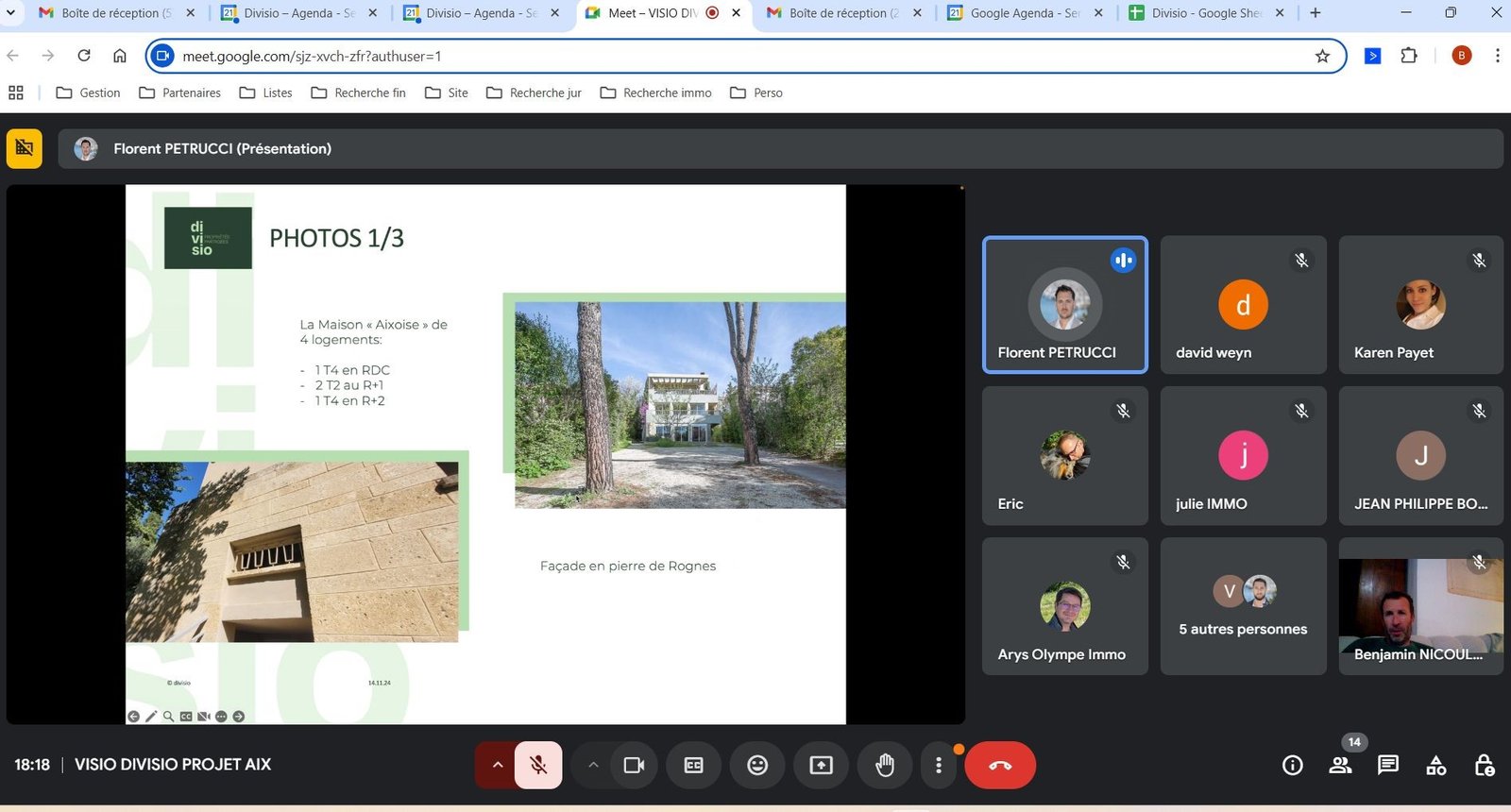This screenshot has width=1511, height=812.
Task: Open Gestion bookmarks folder
Action: pos(88,93)
